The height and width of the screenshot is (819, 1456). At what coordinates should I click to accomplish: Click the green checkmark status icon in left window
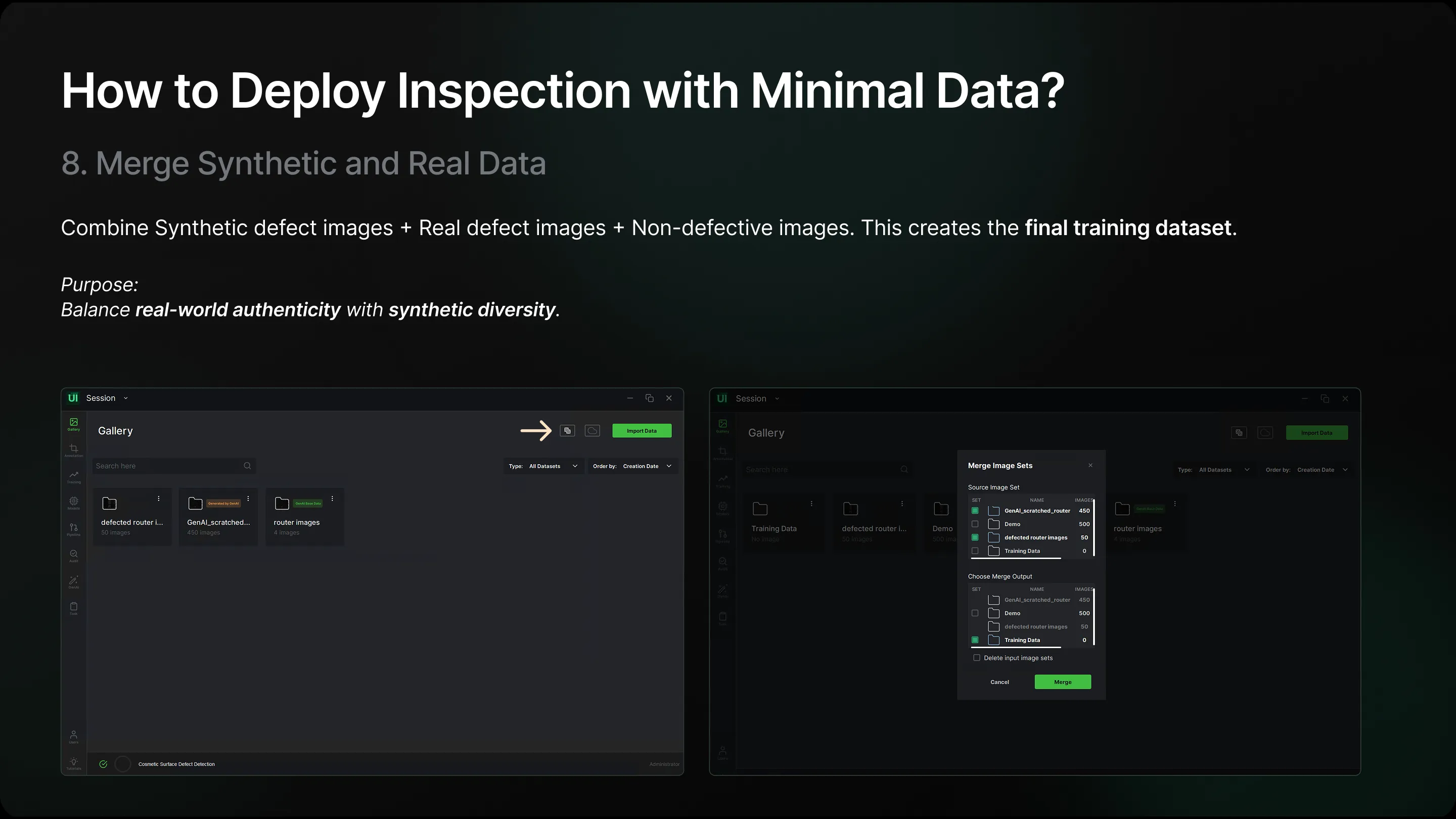pos(103,764)
